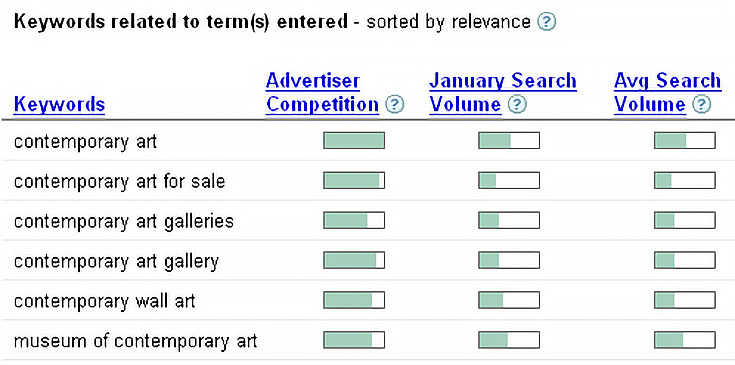Select the 'contemporary art galleries' keyword
This screenshot has width=735, height=365.
tap(124, 221)
